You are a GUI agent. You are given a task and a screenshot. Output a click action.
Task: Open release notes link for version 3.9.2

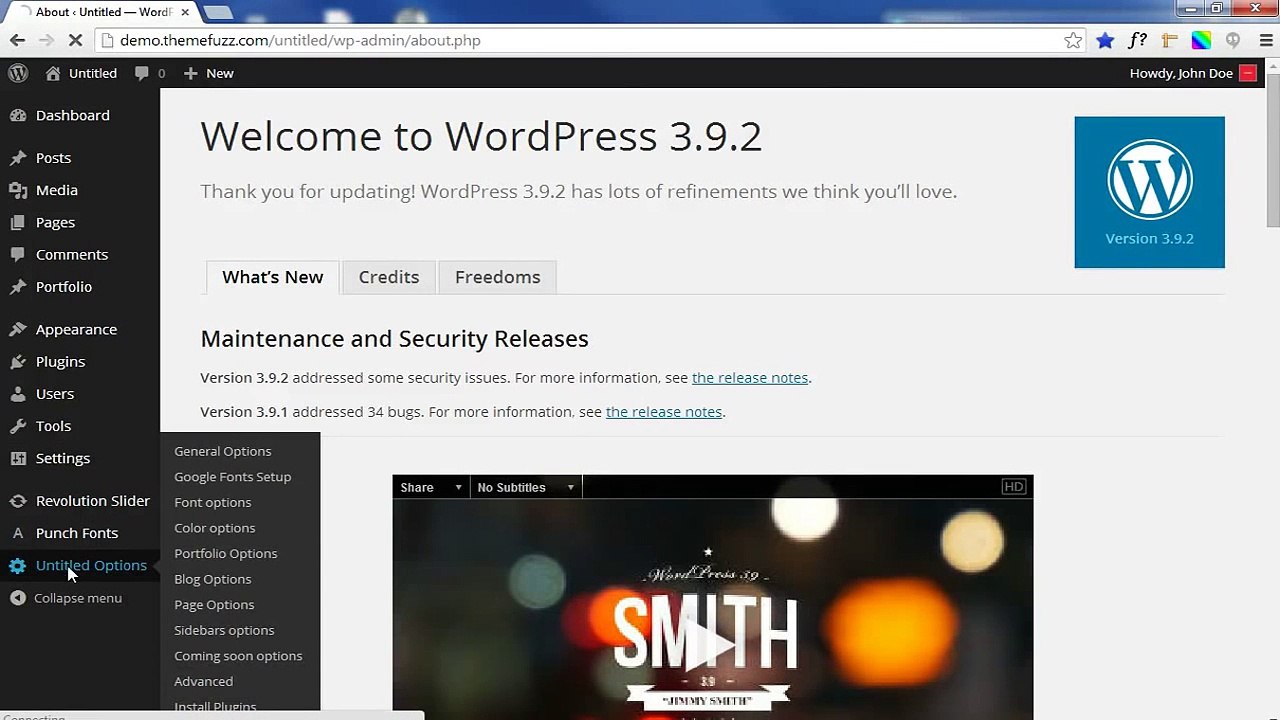click(750, 378)
